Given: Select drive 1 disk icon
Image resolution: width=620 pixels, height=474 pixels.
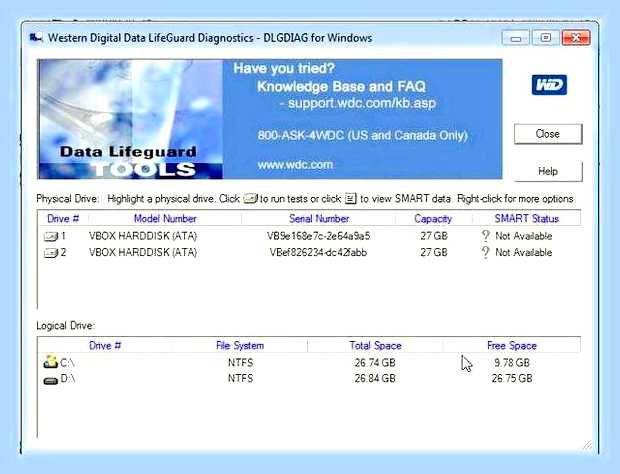Looking at the screenshot, I should tap(51, 236).
